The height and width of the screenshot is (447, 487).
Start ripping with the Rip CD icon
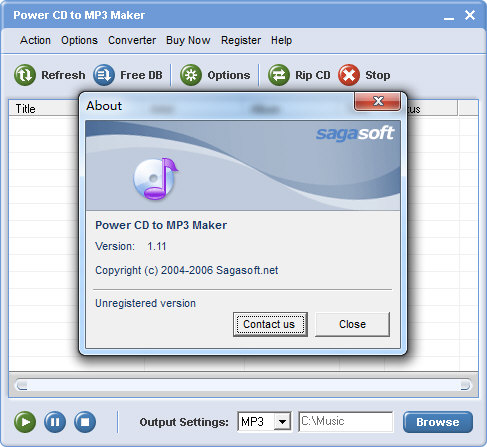279,75
